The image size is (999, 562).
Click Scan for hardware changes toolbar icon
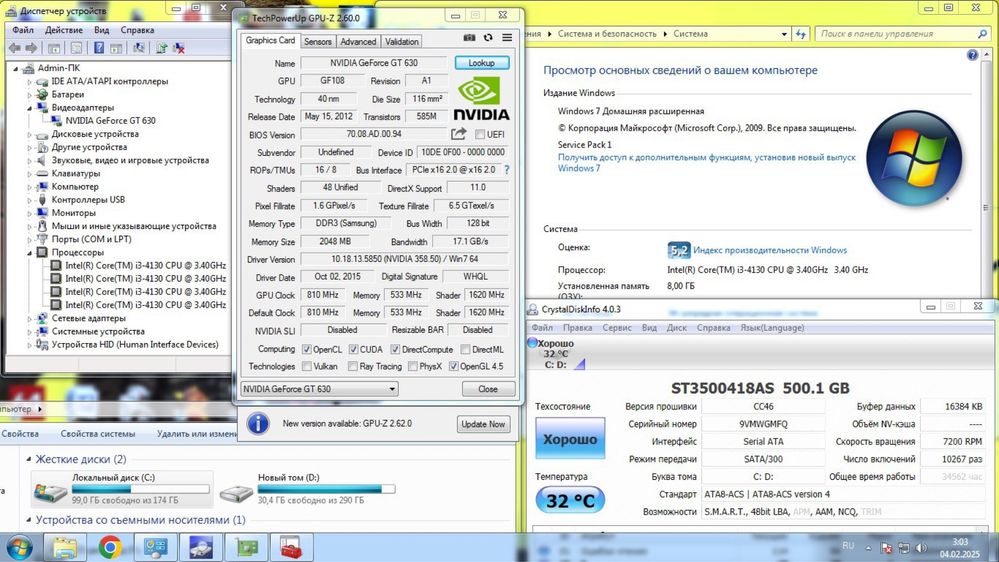[138, 48]
